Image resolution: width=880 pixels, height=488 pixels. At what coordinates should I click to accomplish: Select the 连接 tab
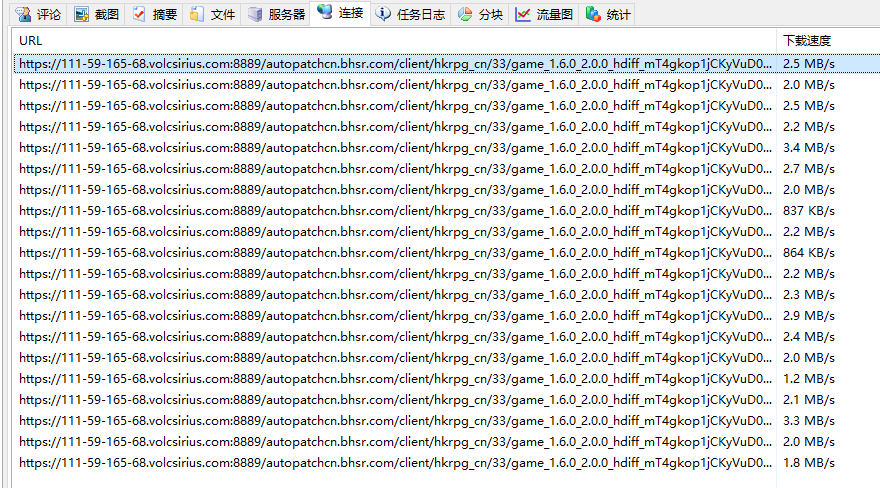(340, 13)
